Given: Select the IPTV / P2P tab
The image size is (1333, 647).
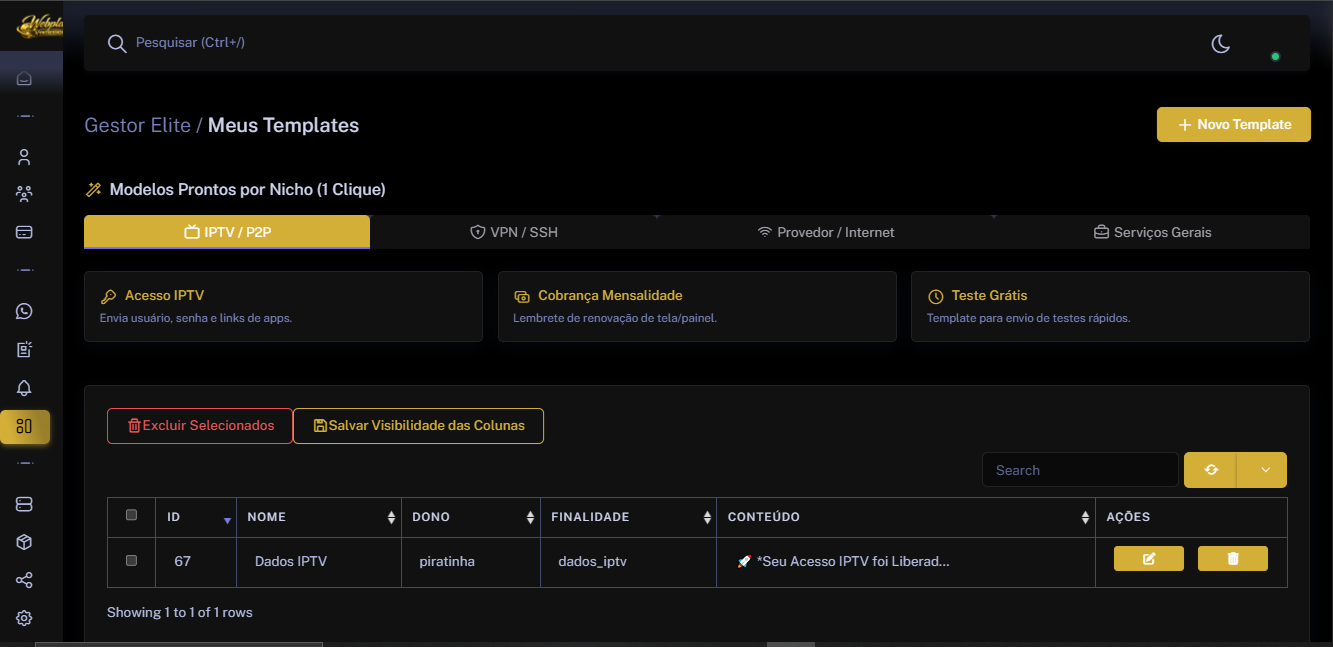Looking at the screenshot, I should 227,232.
